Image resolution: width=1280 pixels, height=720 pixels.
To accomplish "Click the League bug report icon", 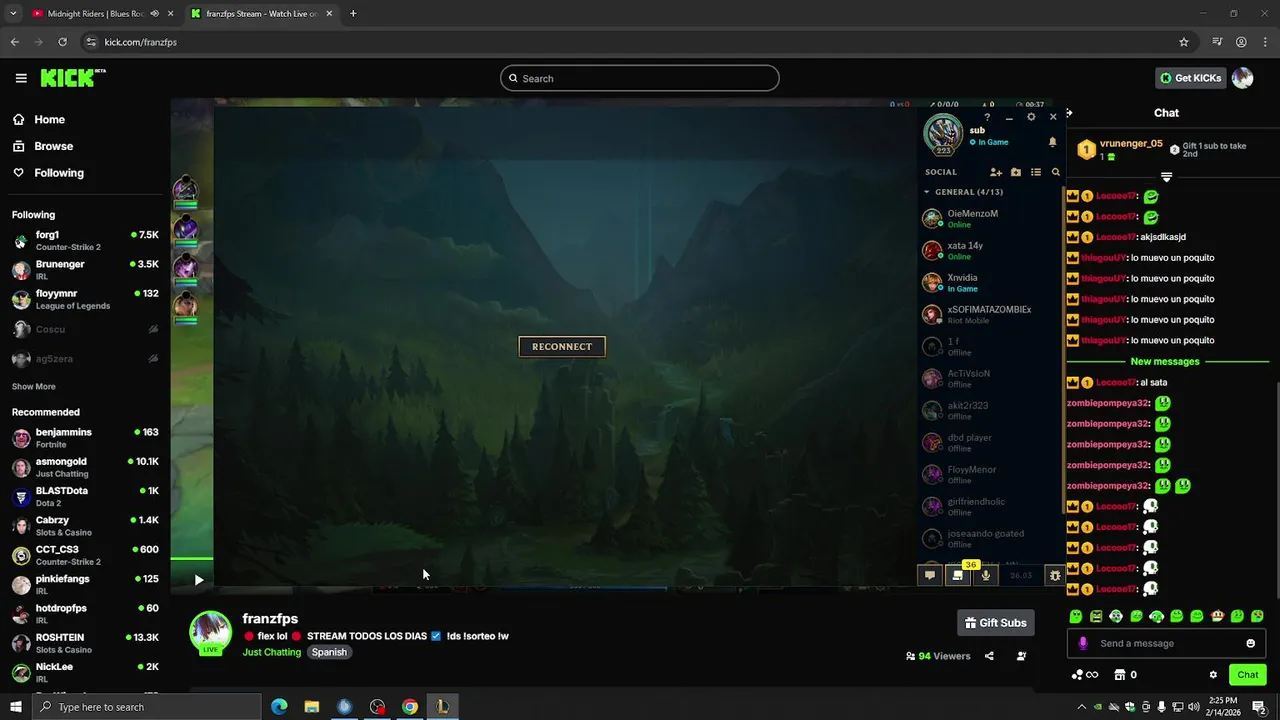I will [x=1055, y=575].
